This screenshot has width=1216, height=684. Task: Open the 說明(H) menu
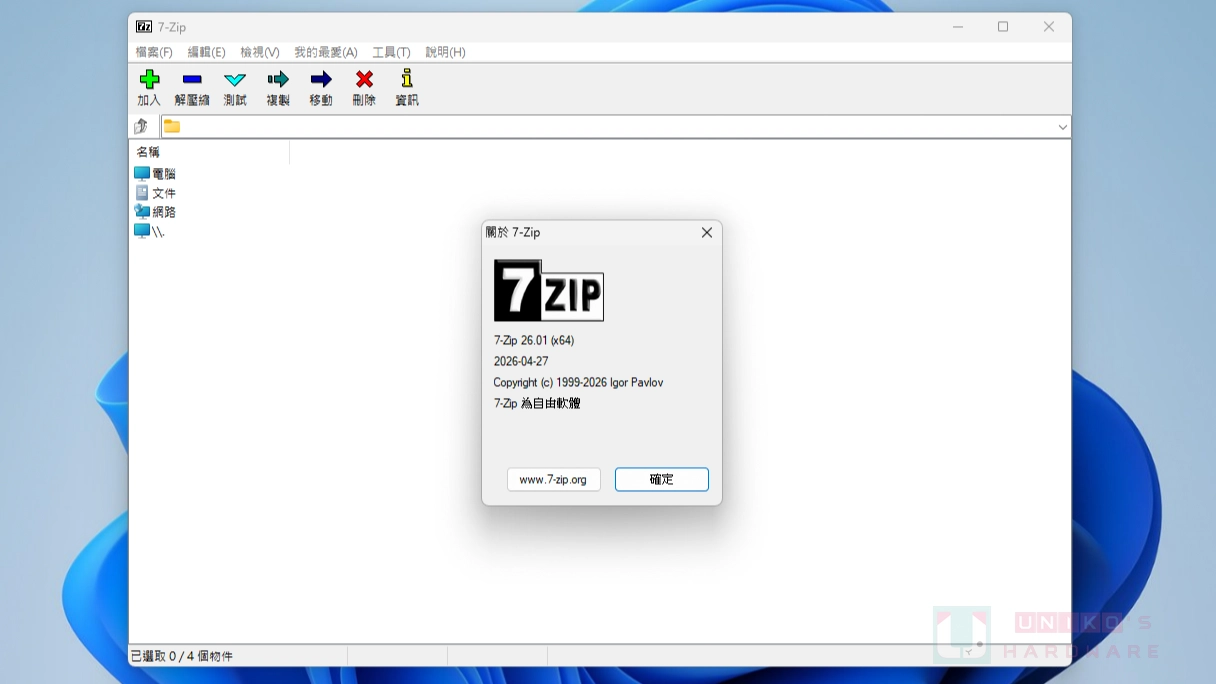(445, 52)
